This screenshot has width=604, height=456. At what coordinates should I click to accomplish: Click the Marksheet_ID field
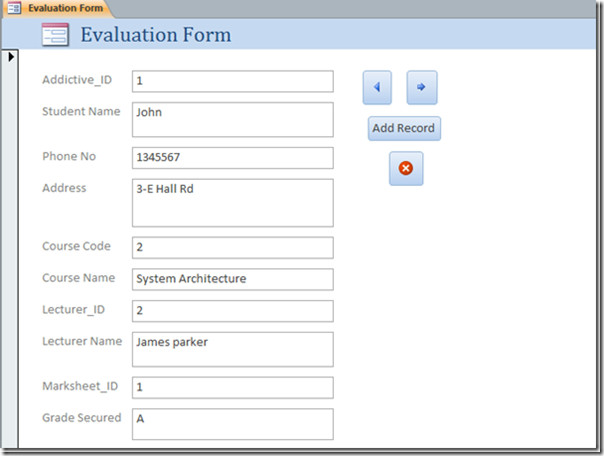[233, 387]
